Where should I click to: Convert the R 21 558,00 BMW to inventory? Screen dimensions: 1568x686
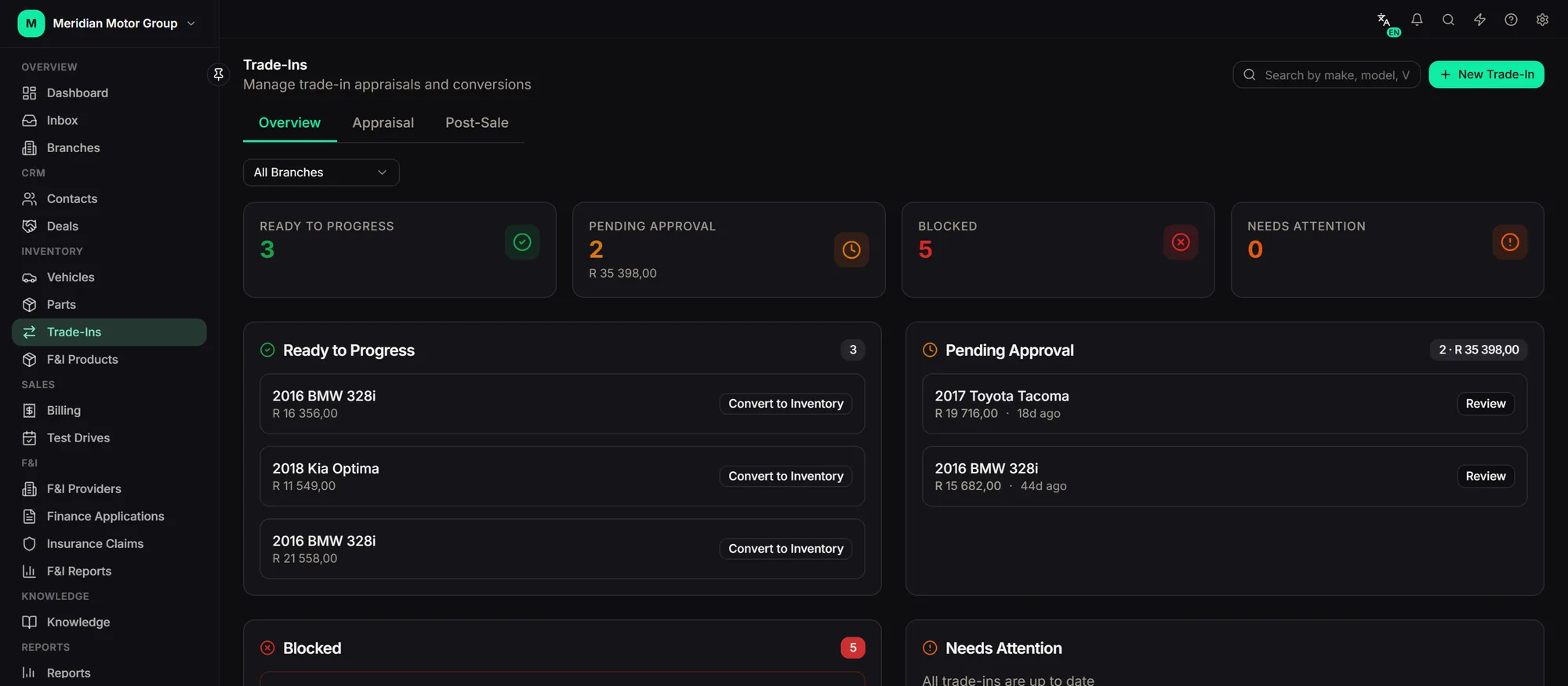[x=786, y=549]
